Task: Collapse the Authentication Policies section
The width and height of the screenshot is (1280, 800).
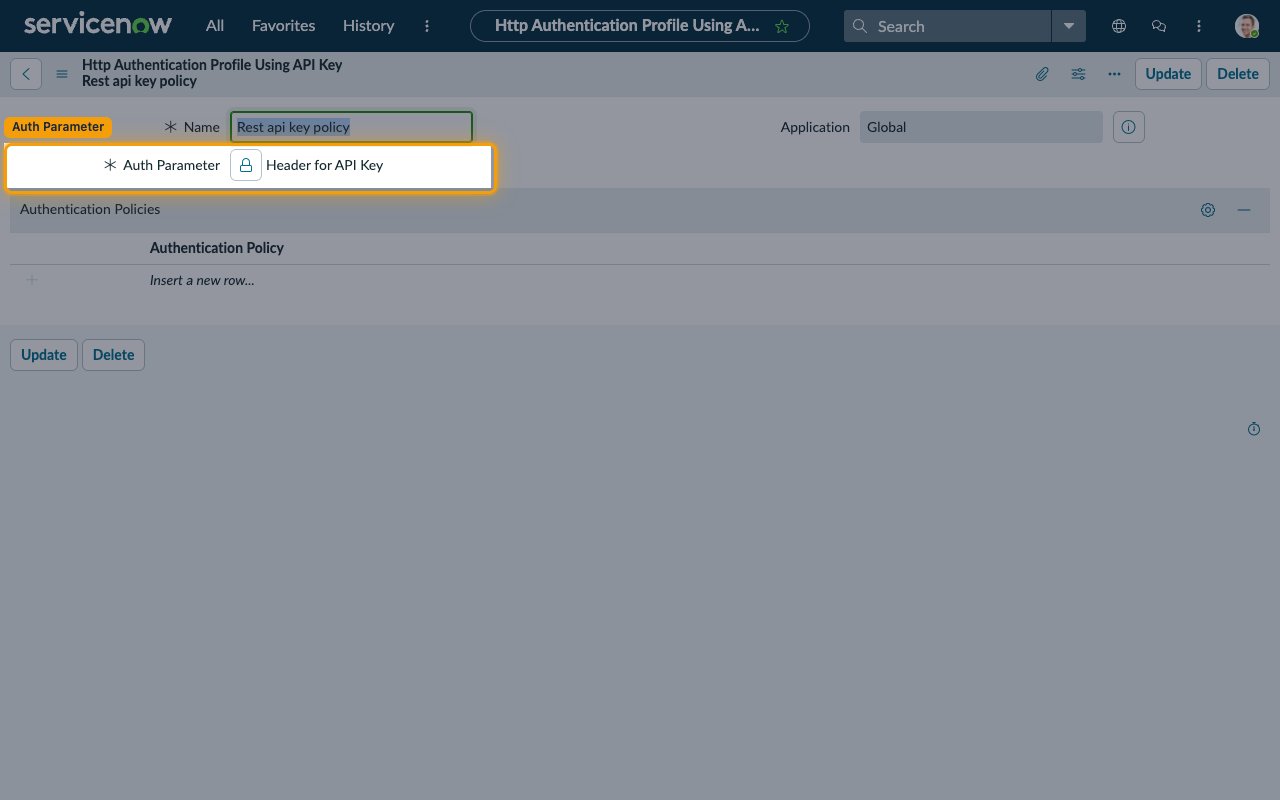Action: point(1244,210)
